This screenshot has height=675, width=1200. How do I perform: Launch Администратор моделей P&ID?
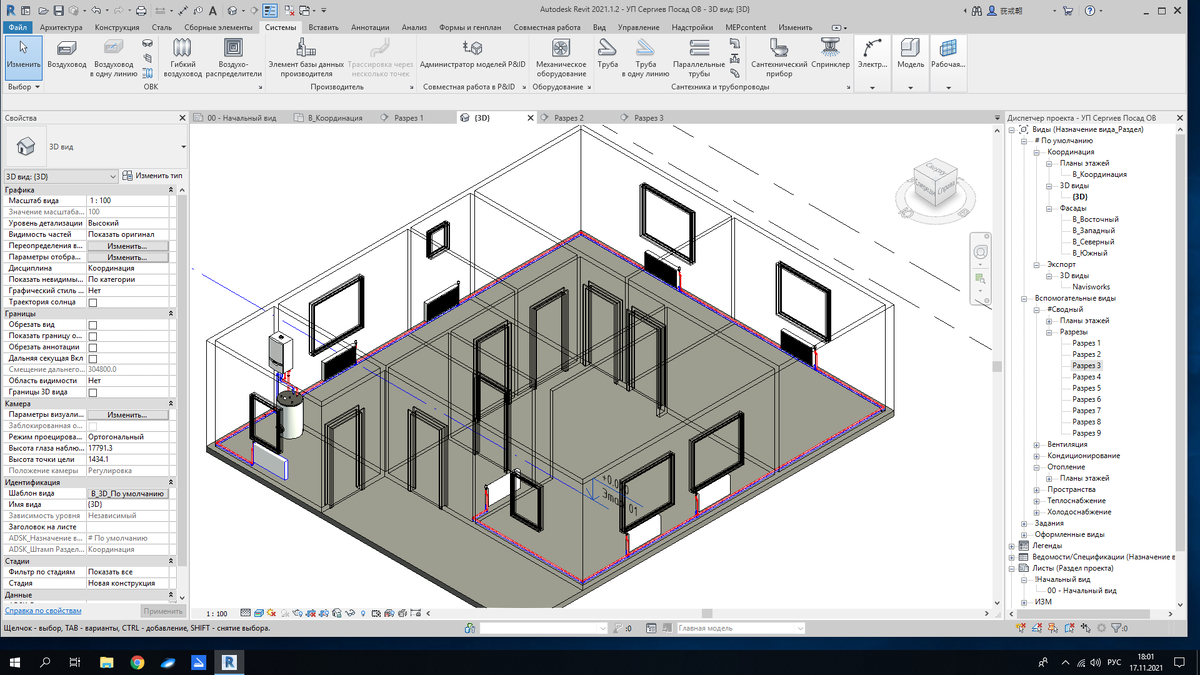point(473,56)
